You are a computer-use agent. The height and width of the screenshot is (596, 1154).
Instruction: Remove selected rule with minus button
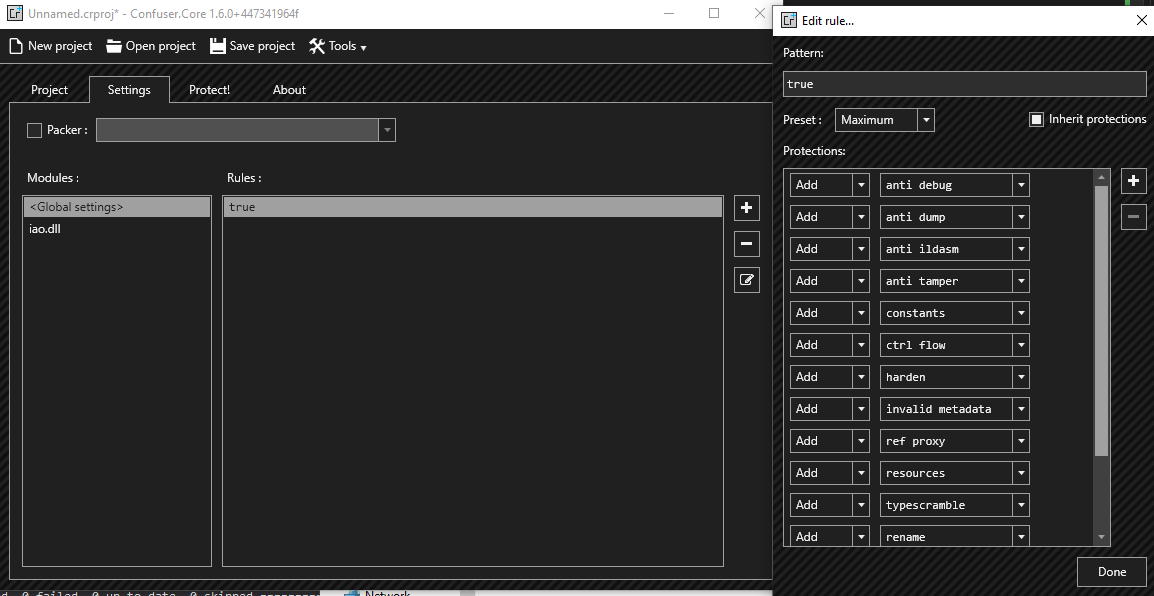746,244
